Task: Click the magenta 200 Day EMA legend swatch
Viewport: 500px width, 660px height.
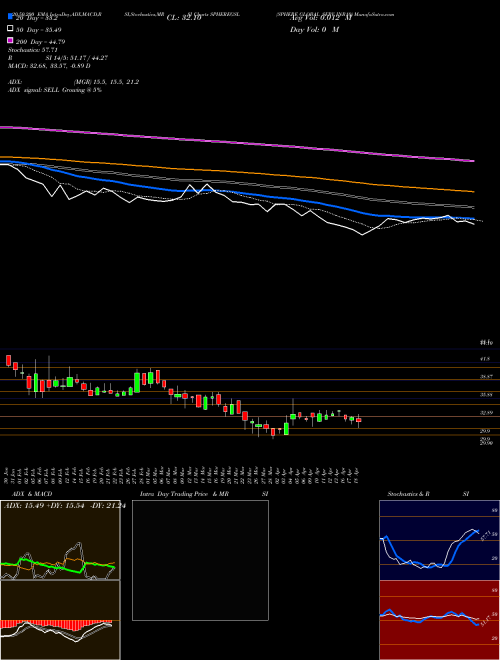Action: pyautogui.click(x=10, y=41)
